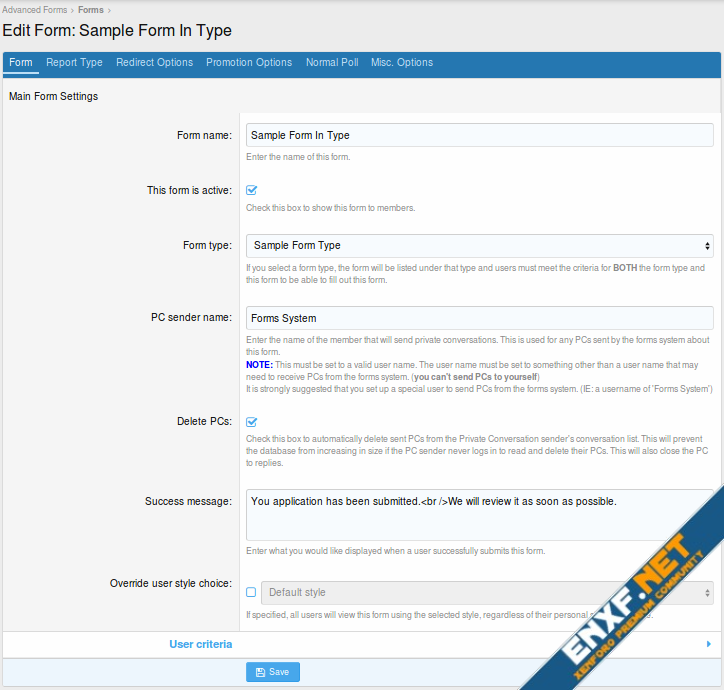Click the Forms breadcrumb link
This screenshot has width=724, height=690.
coord(90,10)
